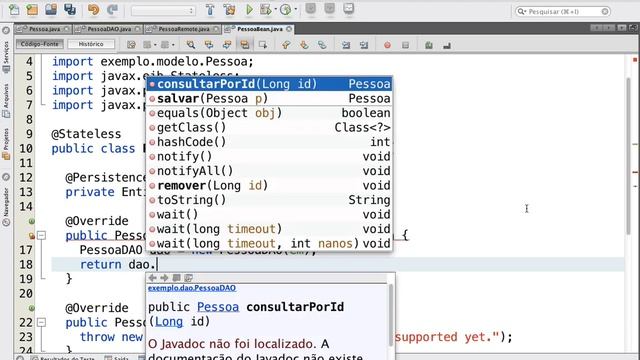Click the Stop Macro Recording icon
The width and height of the screenshot is (640, 360).
click(x=405, y=45)
